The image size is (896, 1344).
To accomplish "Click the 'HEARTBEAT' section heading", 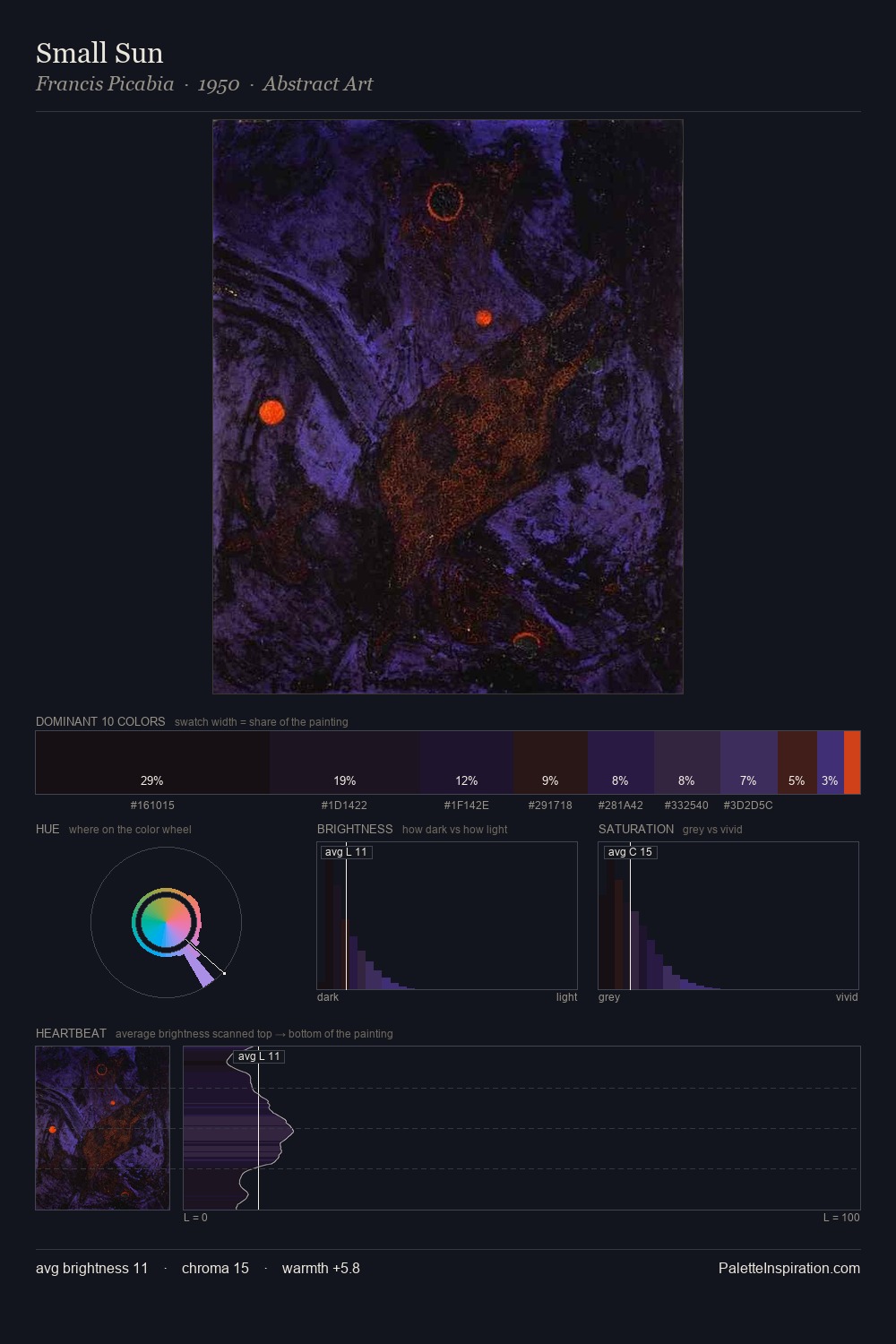I will coord(71,1033).
